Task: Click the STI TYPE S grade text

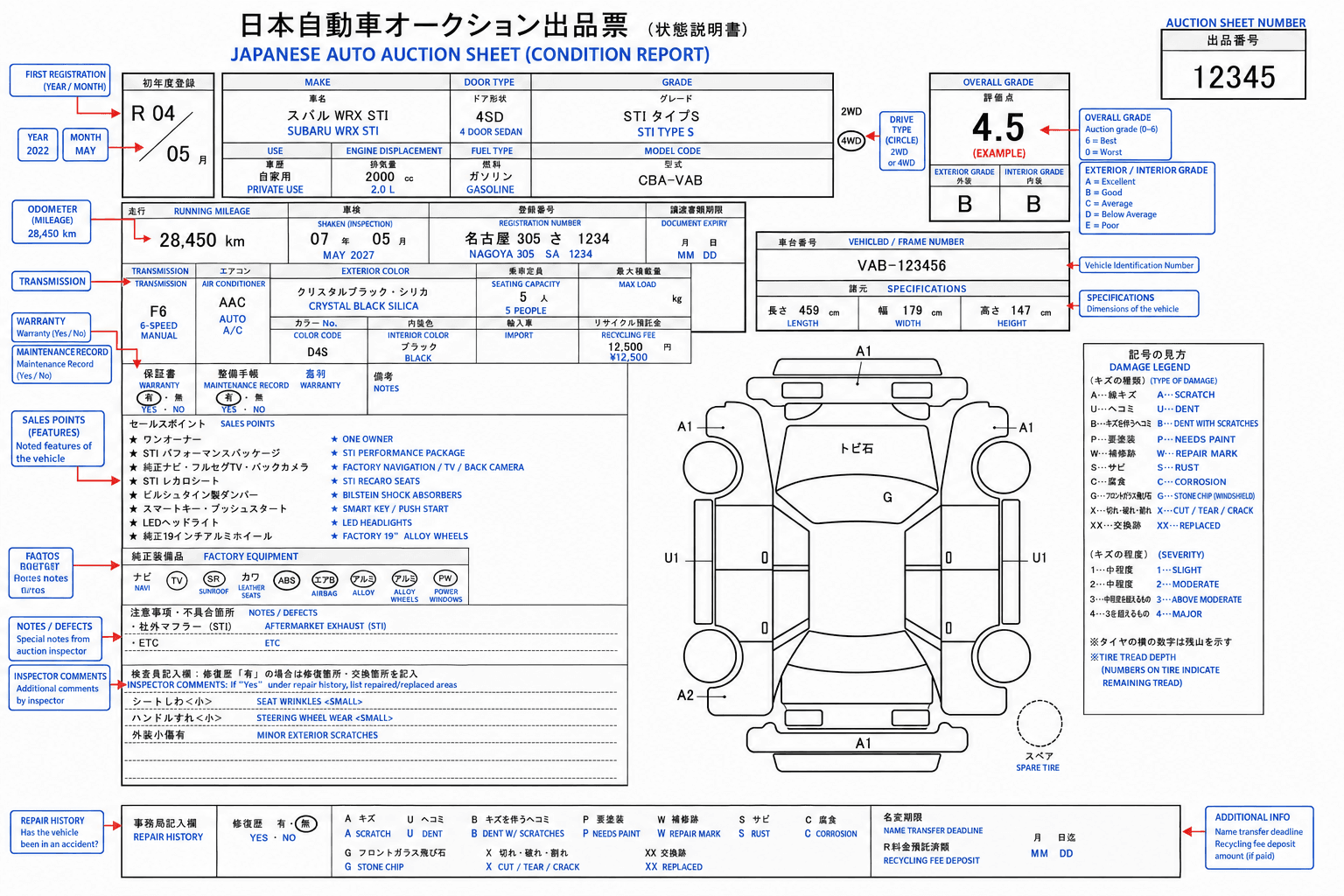Action: click(665, 132)
